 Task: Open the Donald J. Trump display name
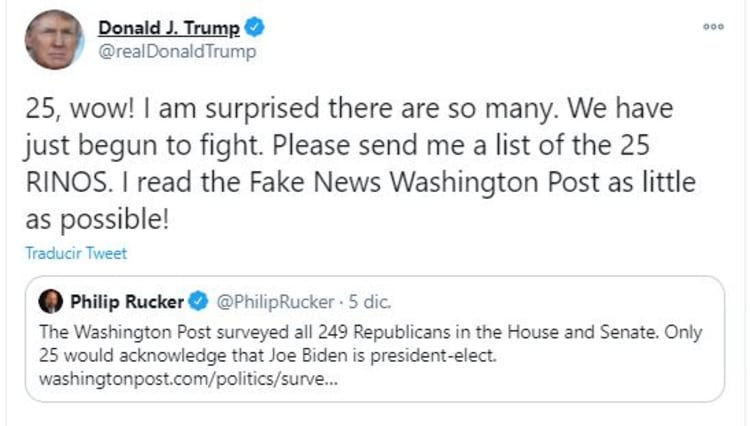[x=169, y=28]
